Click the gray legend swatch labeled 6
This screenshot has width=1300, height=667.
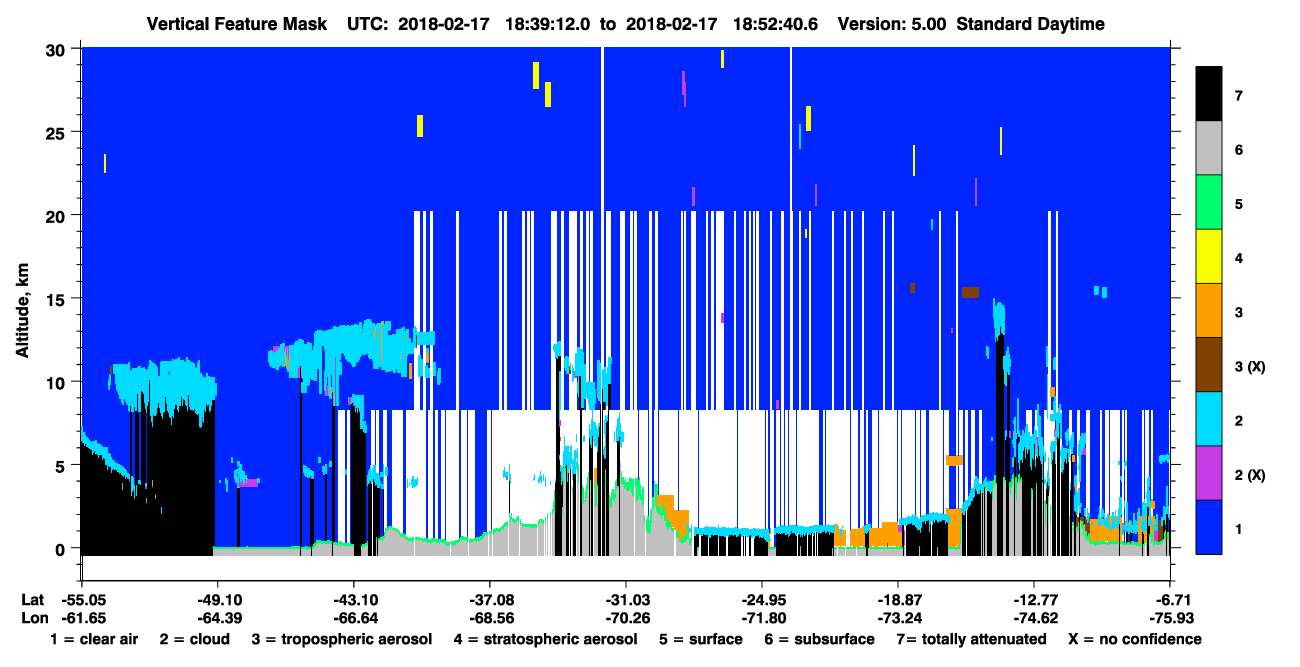1209,149
